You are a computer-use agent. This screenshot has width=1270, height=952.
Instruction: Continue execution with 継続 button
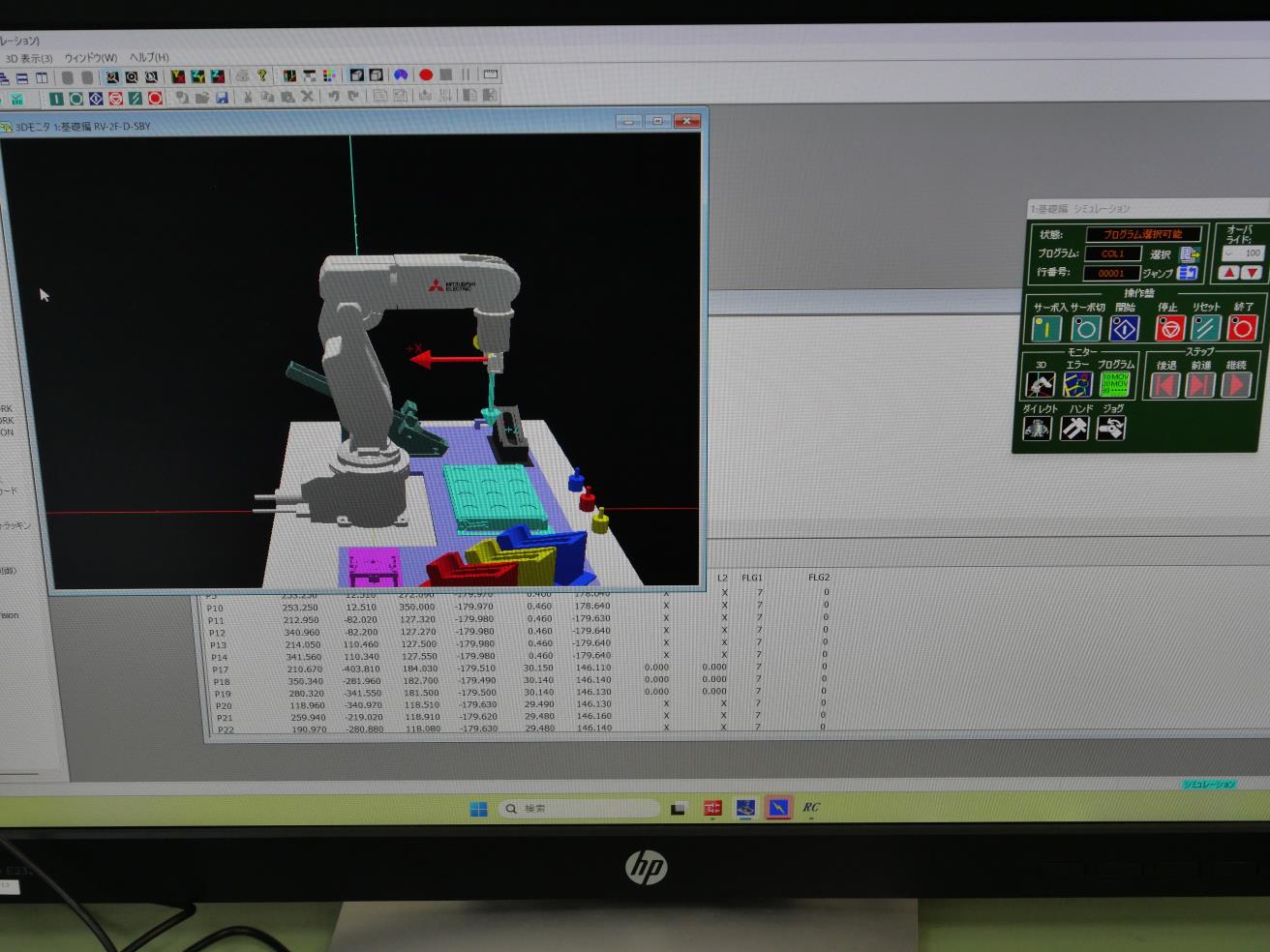click(x=1236, y=385)
